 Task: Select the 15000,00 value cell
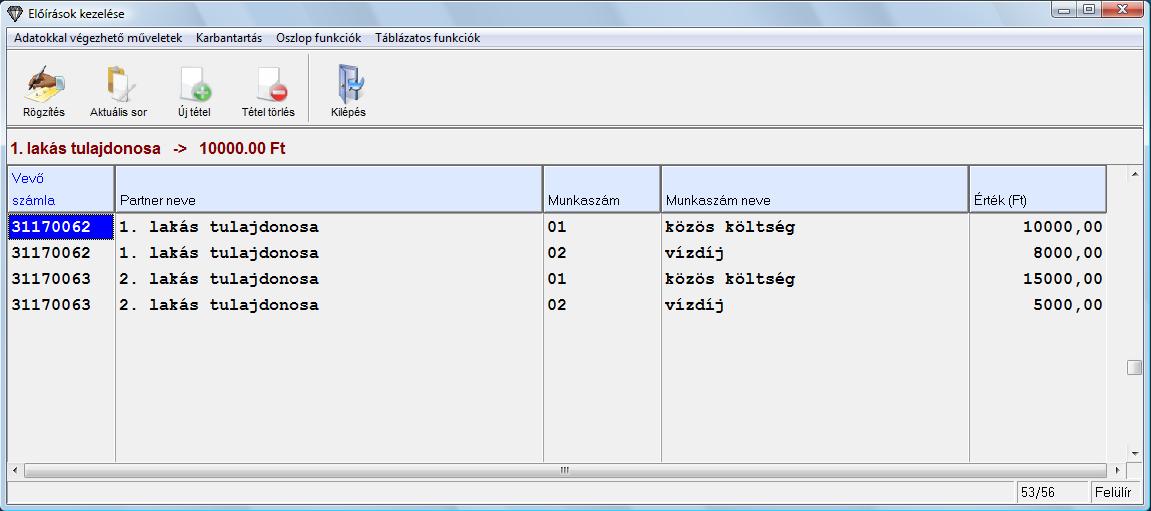tap(1037, 279)
